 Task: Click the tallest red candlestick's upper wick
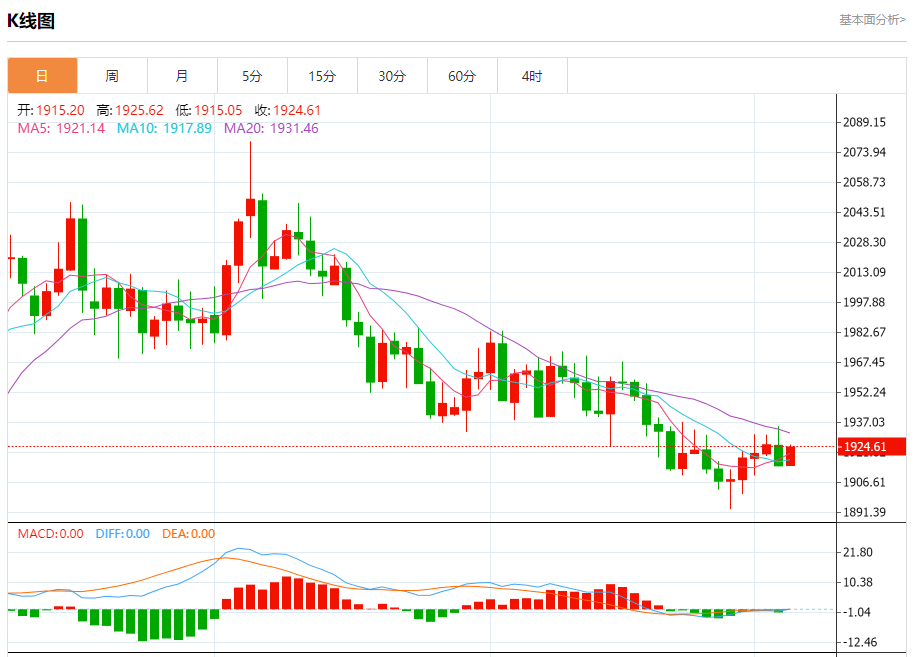point(250,170)
